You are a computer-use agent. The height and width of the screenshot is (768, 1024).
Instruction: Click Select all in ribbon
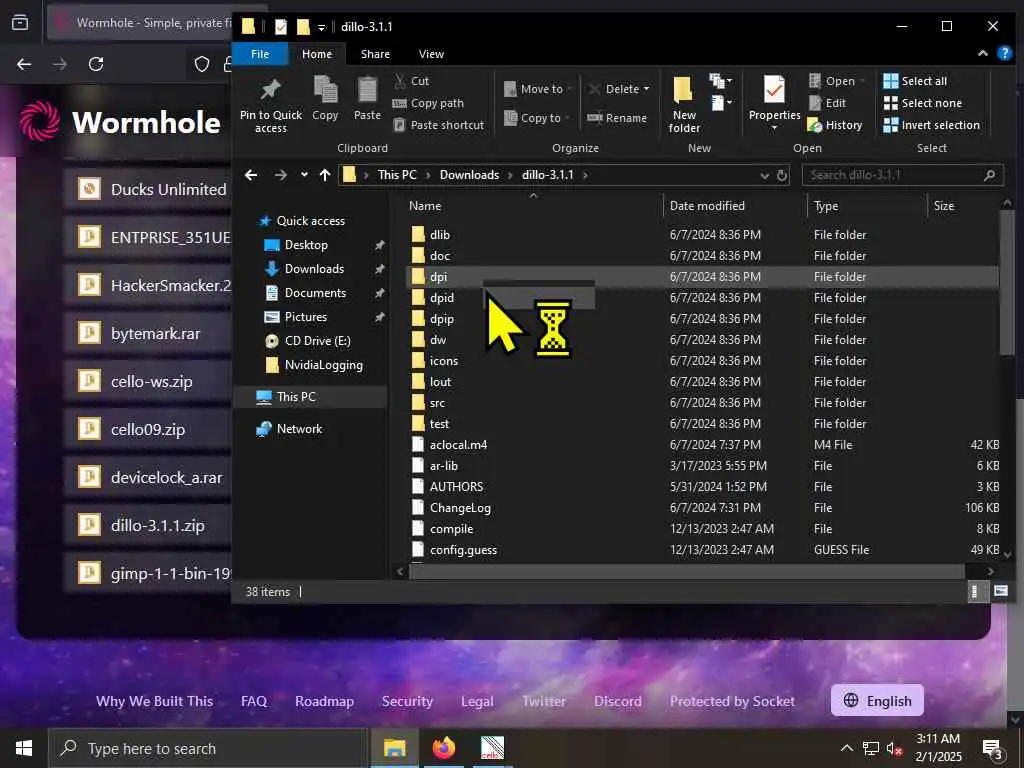click(x=915, y=81)
